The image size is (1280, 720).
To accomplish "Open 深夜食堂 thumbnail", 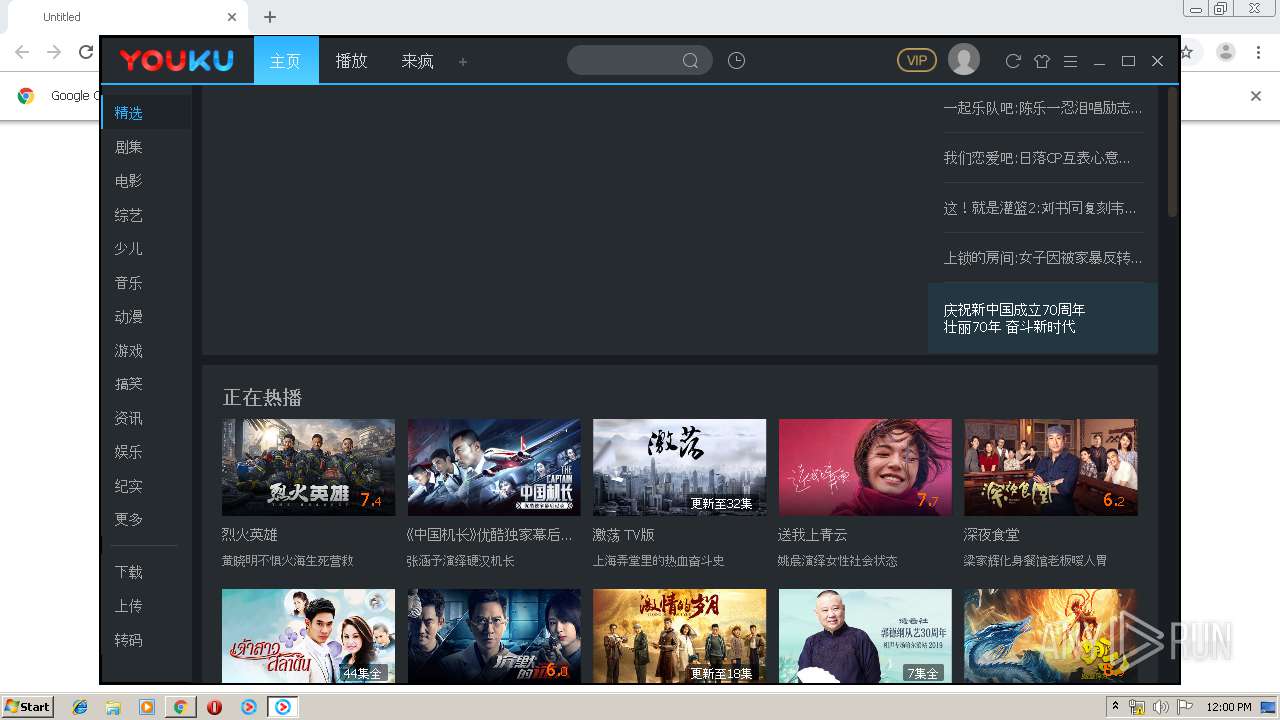I will pyautogui.click(x=1051, y=467).
